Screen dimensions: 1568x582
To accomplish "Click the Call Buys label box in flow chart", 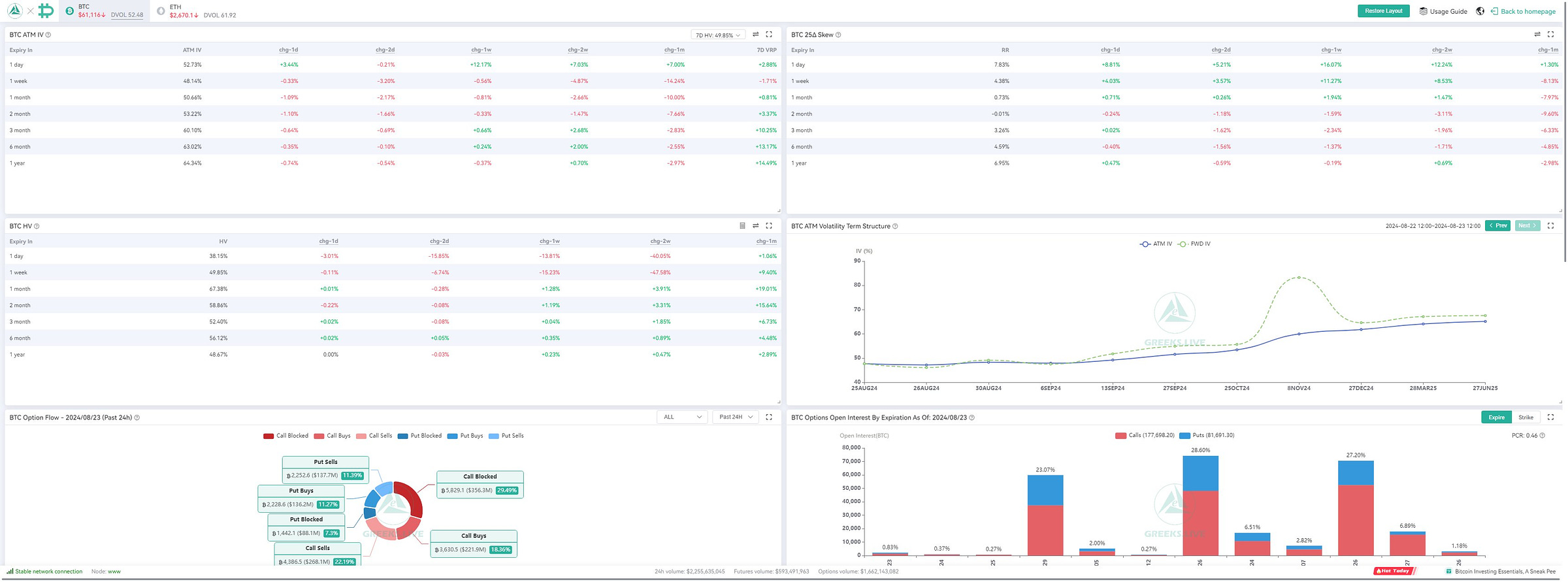I will 474,543.
